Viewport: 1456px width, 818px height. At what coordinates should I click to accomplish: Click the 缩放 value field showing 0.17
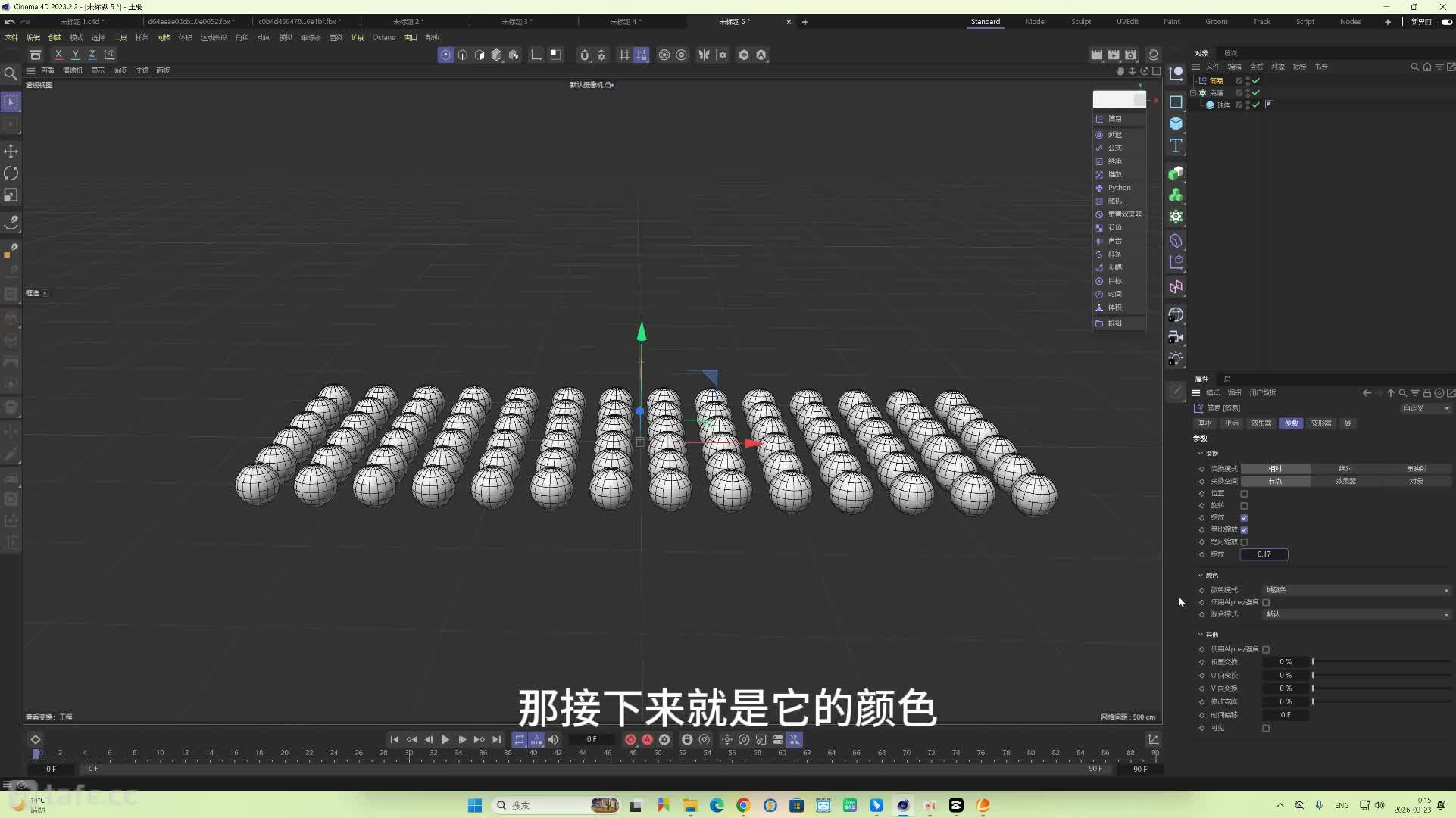click(1264, 554)
